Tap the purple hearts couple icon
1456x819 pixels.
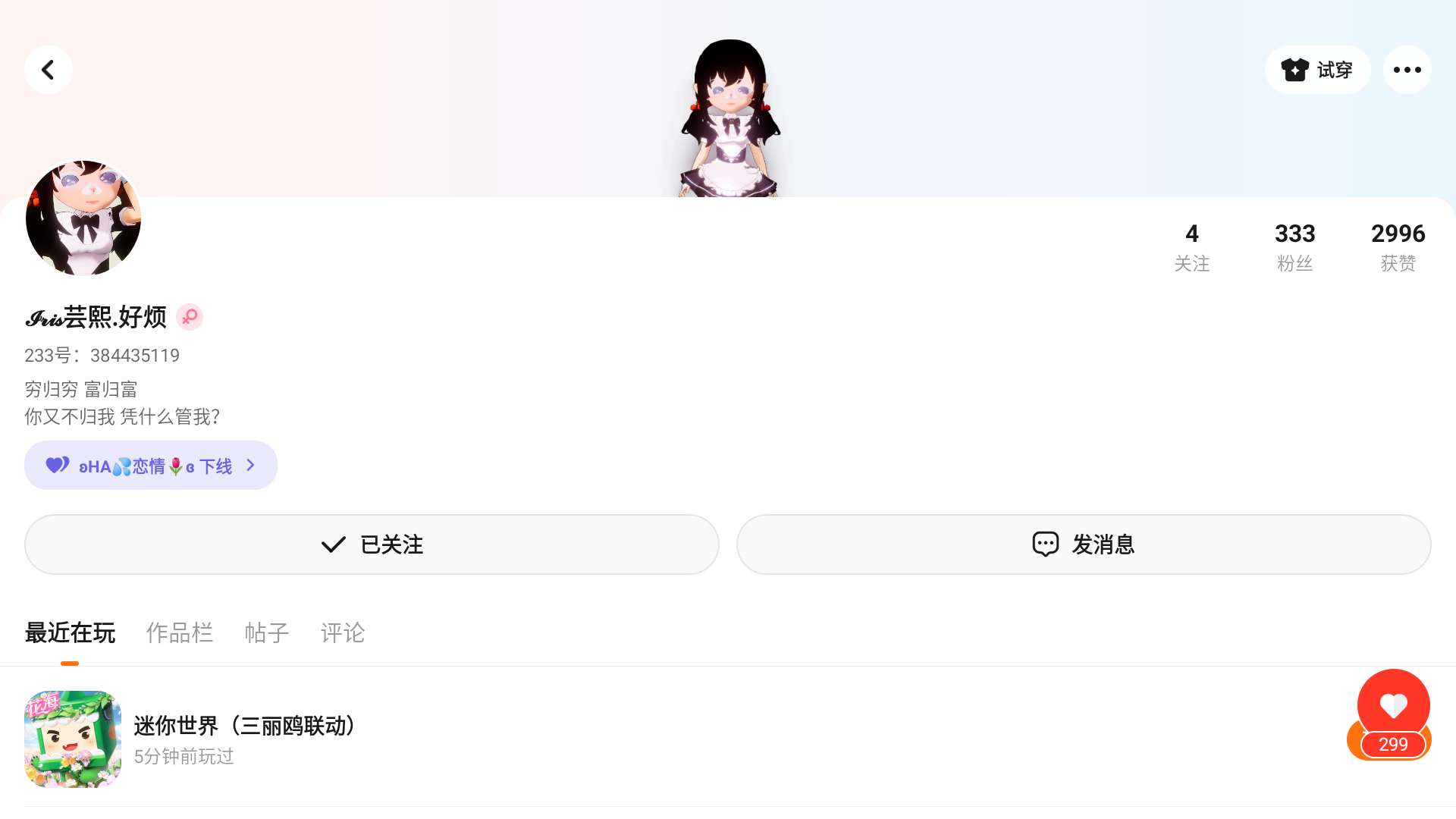point(58,465)
